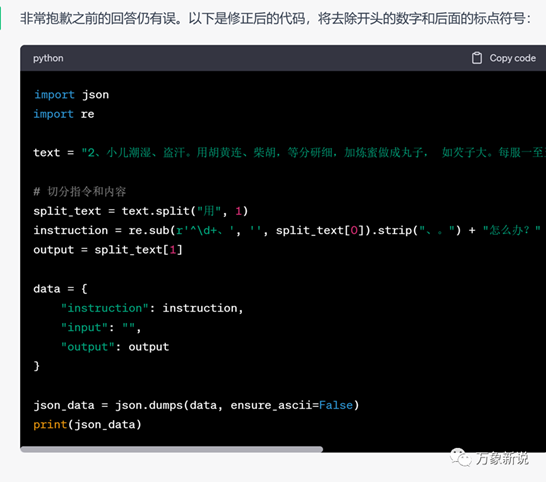Click the Chinese string assigned to text
The image size is (546, 482).
point(313,153)
